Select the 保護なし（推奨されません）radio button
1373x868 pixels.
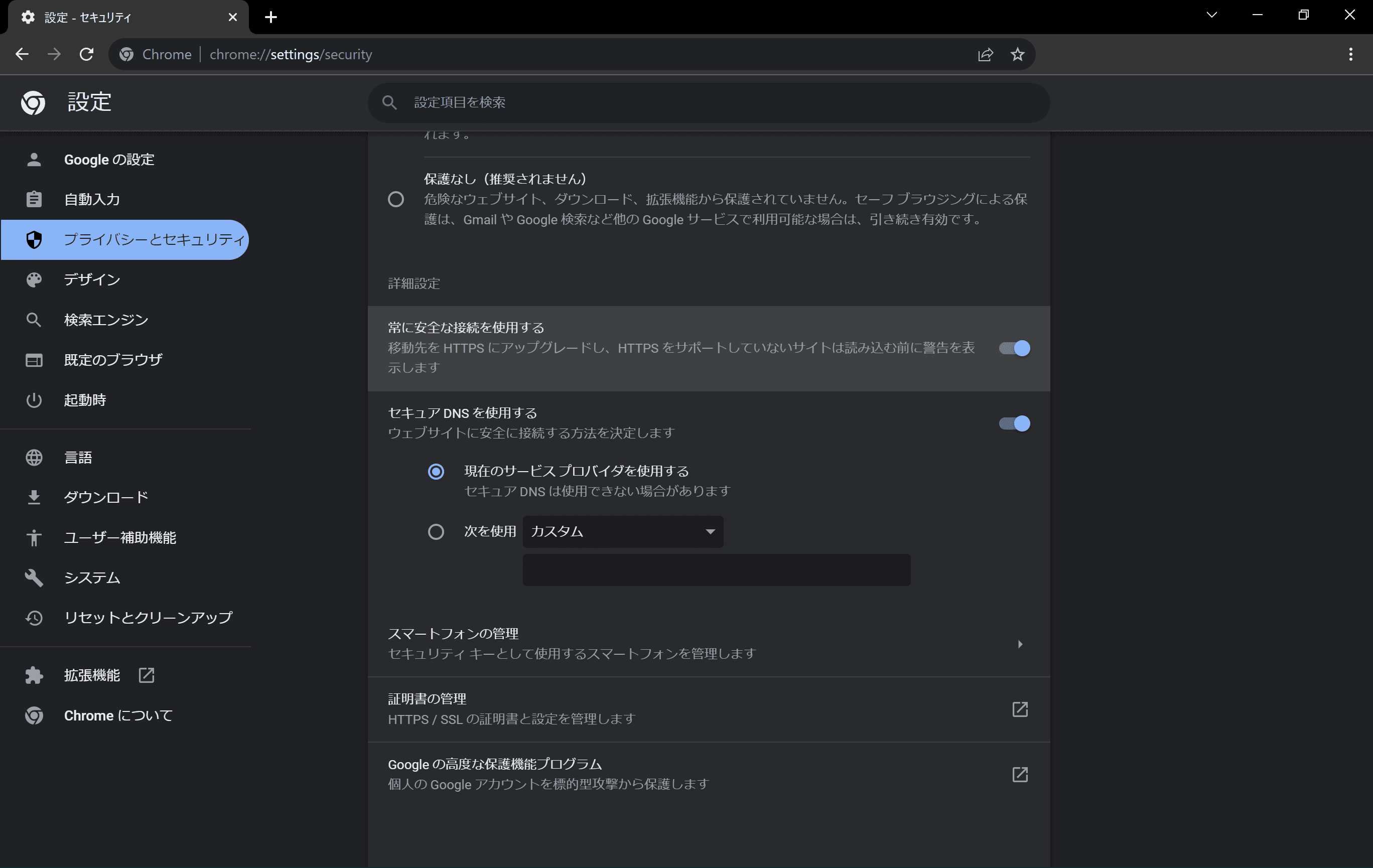[396, 200]
